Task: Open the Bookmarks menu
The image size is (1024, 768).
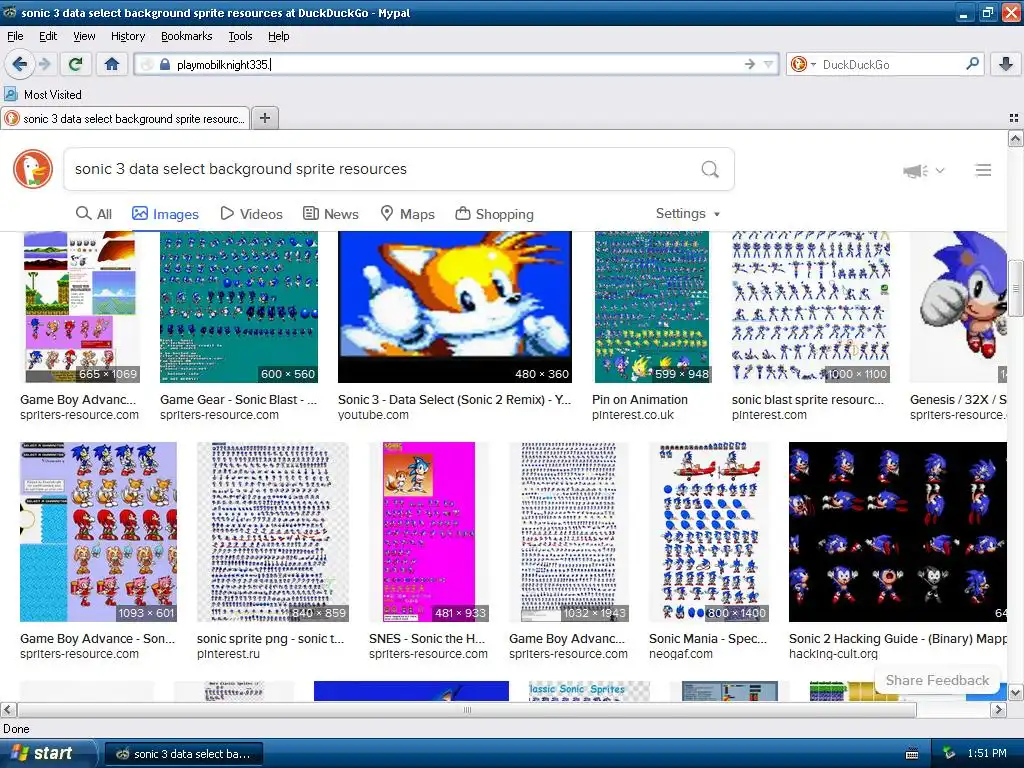Action: (x=187, y=36)
